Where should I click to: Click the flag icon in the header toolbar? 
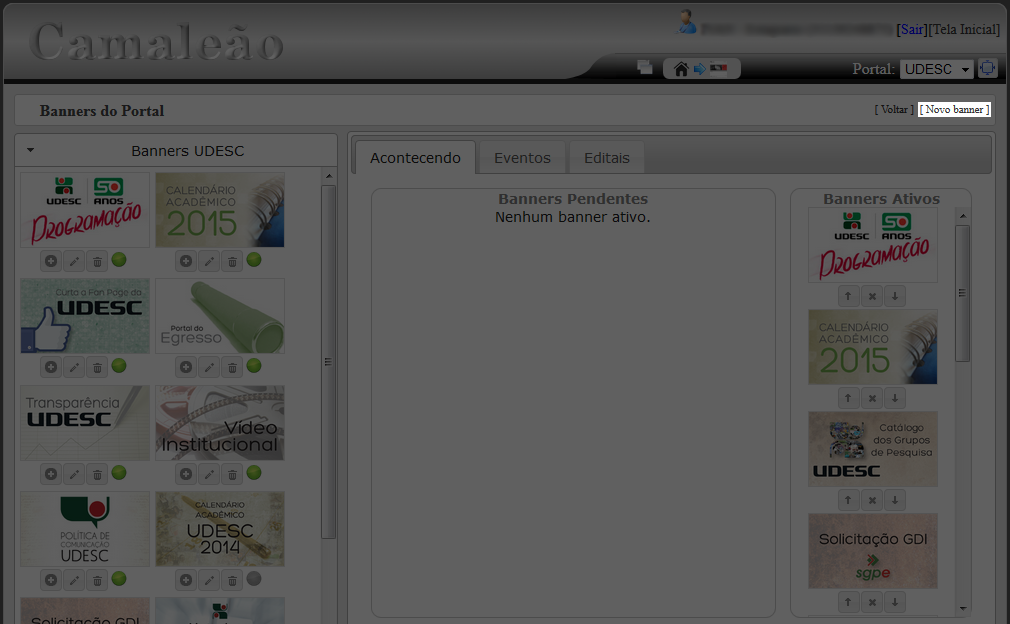[719, 68]
